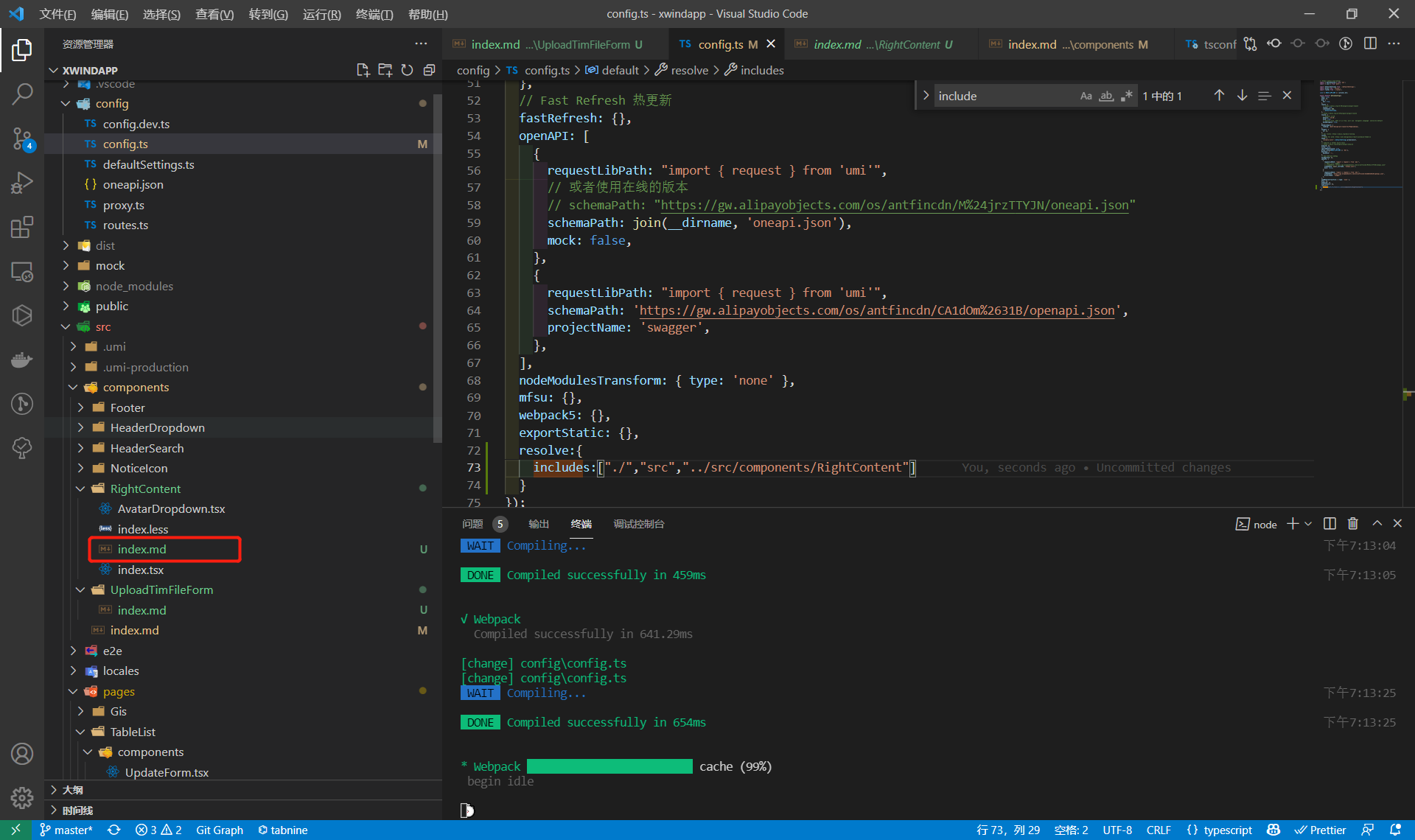The height and width of the screenshot is (840, 1415).
Task: Create a new file in the Explorer
Action: tap(363, 69)
